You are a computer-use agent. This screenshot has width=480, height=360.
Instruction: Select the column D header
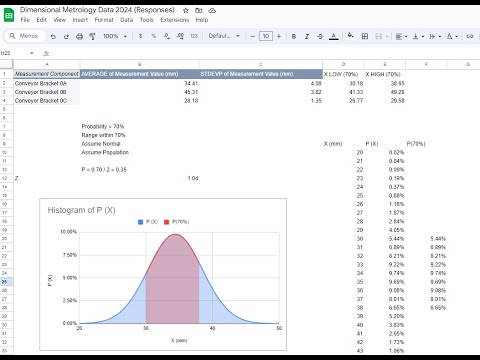point(343,64)
